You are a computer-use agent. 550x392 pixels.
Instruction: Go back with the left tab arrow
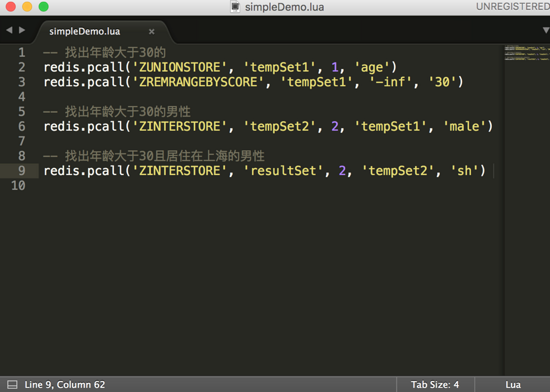(9, 30)
